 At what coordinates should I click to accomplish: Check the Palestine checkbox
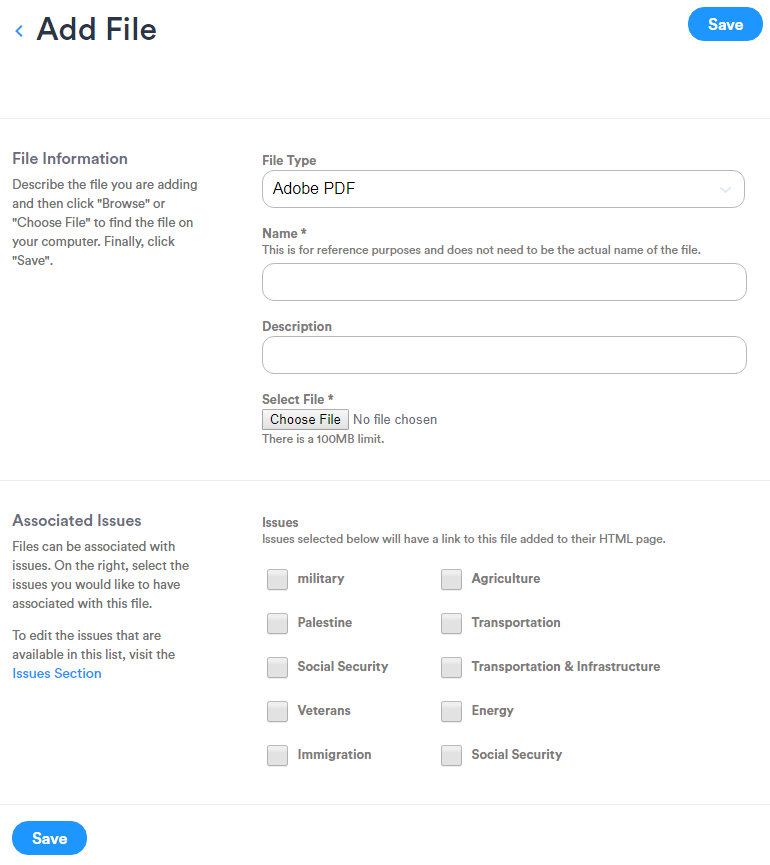point(277,623)
